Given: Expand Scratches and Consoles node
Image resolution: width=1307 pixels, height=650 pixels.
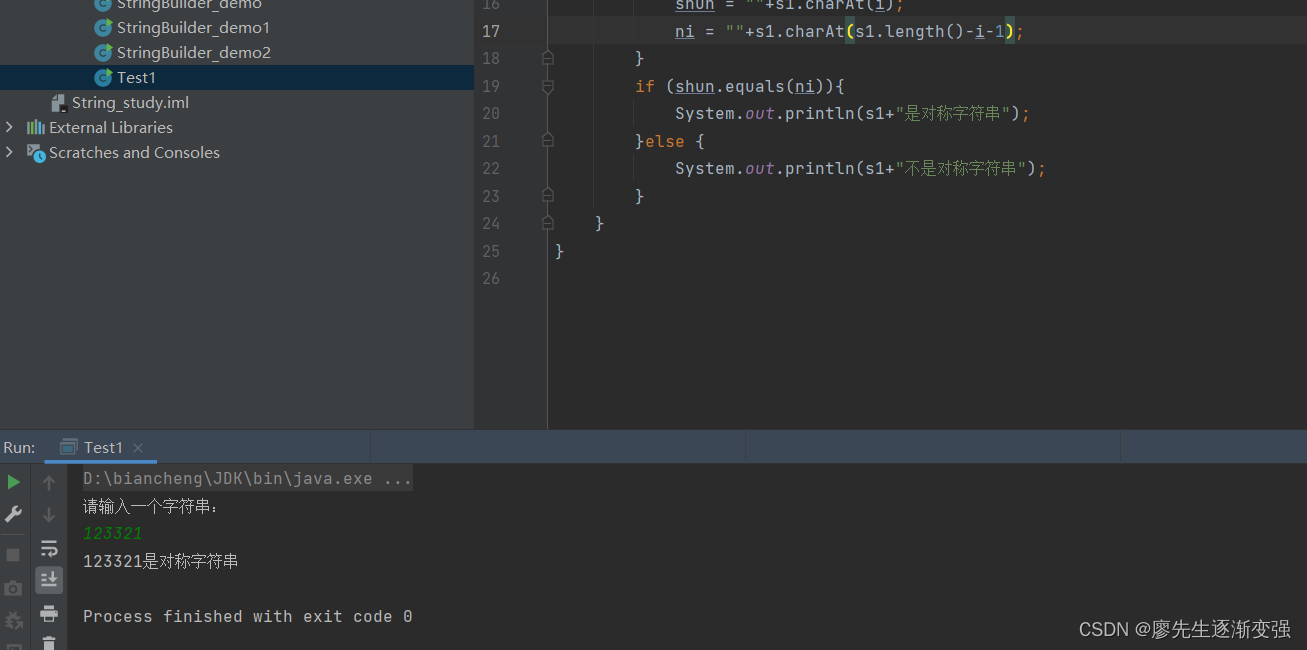Looking at the screenshot, I should click(x=10, y=152).
